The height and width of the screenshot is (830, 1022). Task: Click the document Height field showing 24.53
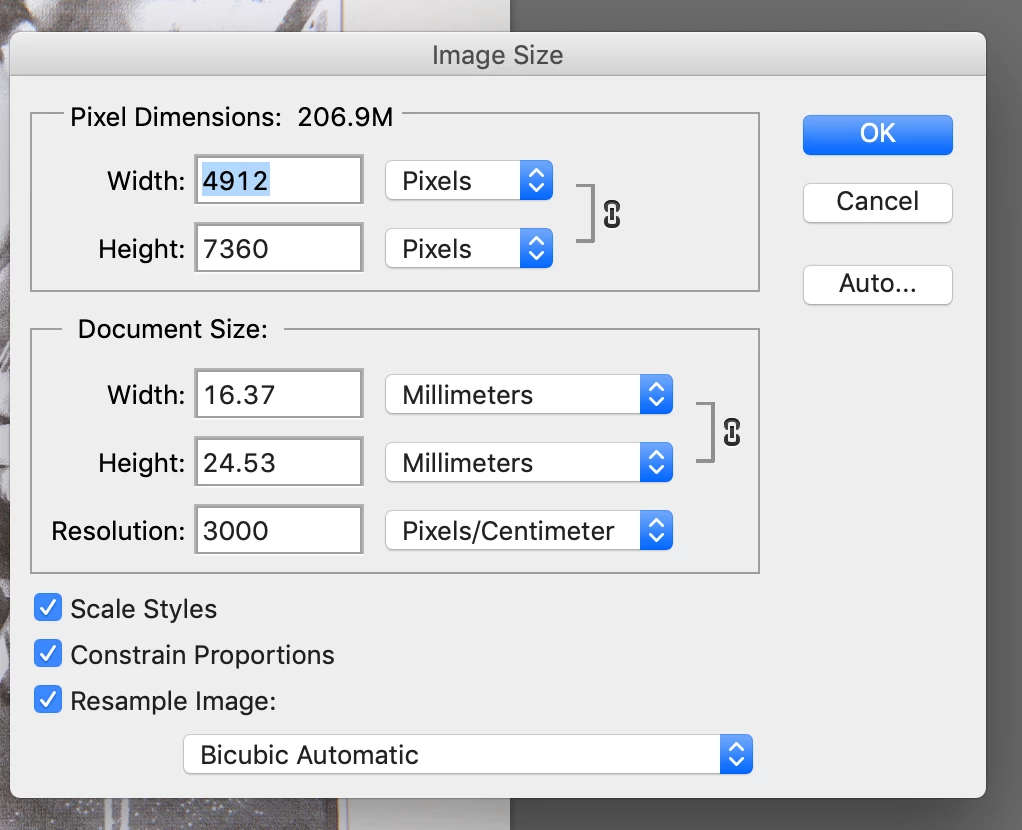coord(278,463)
